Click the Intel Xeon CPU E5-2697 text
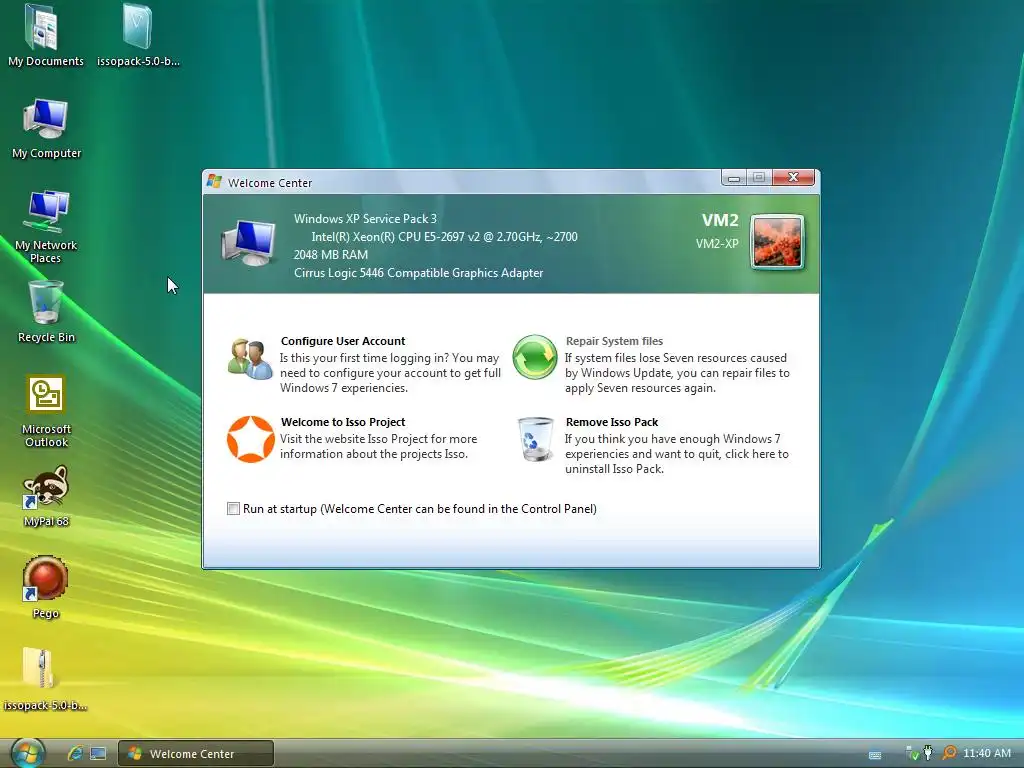1024x768 pixels. pyautogui.click(x=444, y=236)
